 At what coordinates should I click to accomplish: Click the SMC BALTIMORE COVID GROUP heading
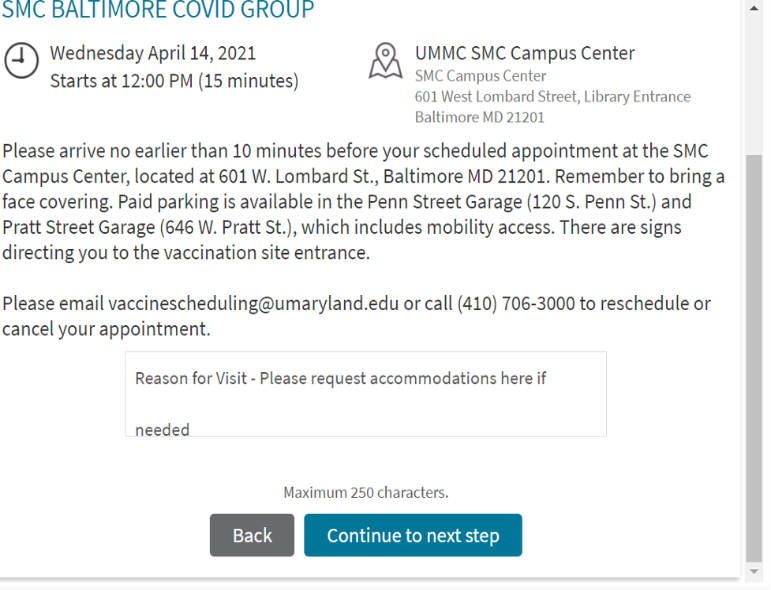(x=158, y=11)
